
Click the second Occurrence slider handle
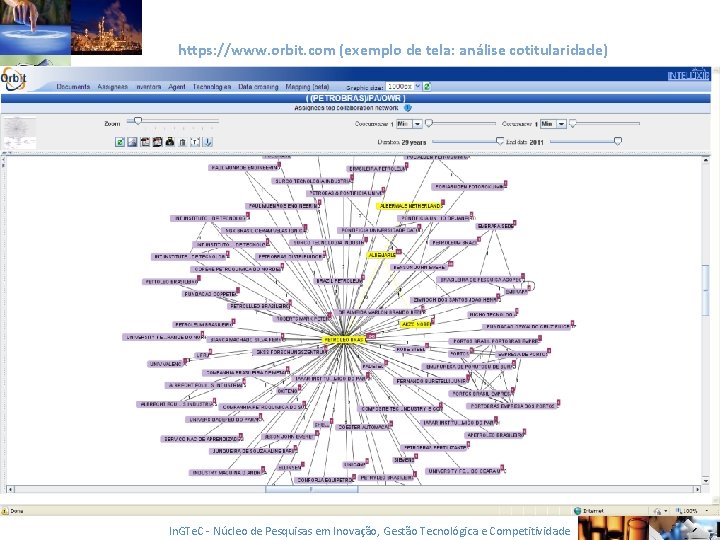[x=573, y=123]
